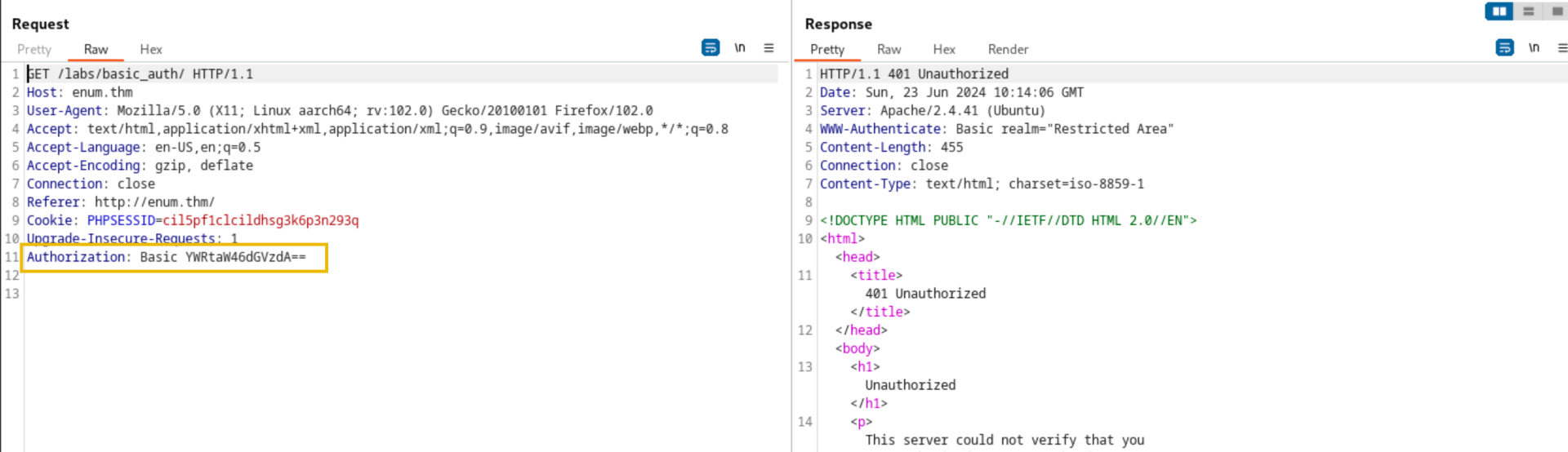Click the opening <h1> tag
Image resolution: width=1568 pixels, height=452 pixels.
pos(866,367)
